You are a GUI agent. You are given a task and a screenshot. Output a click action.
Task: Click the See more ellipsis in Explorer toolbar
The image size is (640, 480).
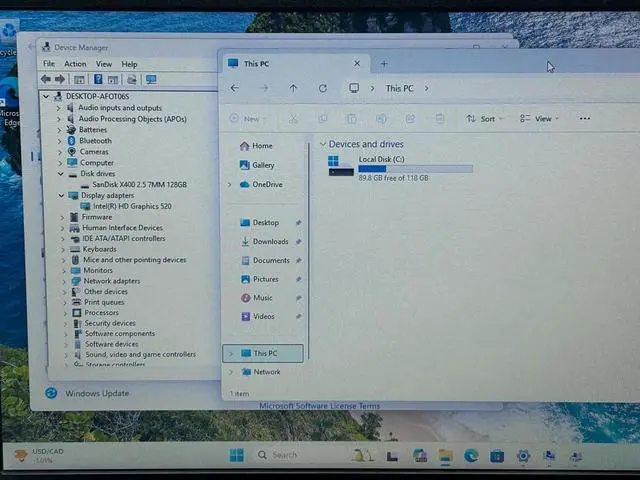[x=585, y=118]
